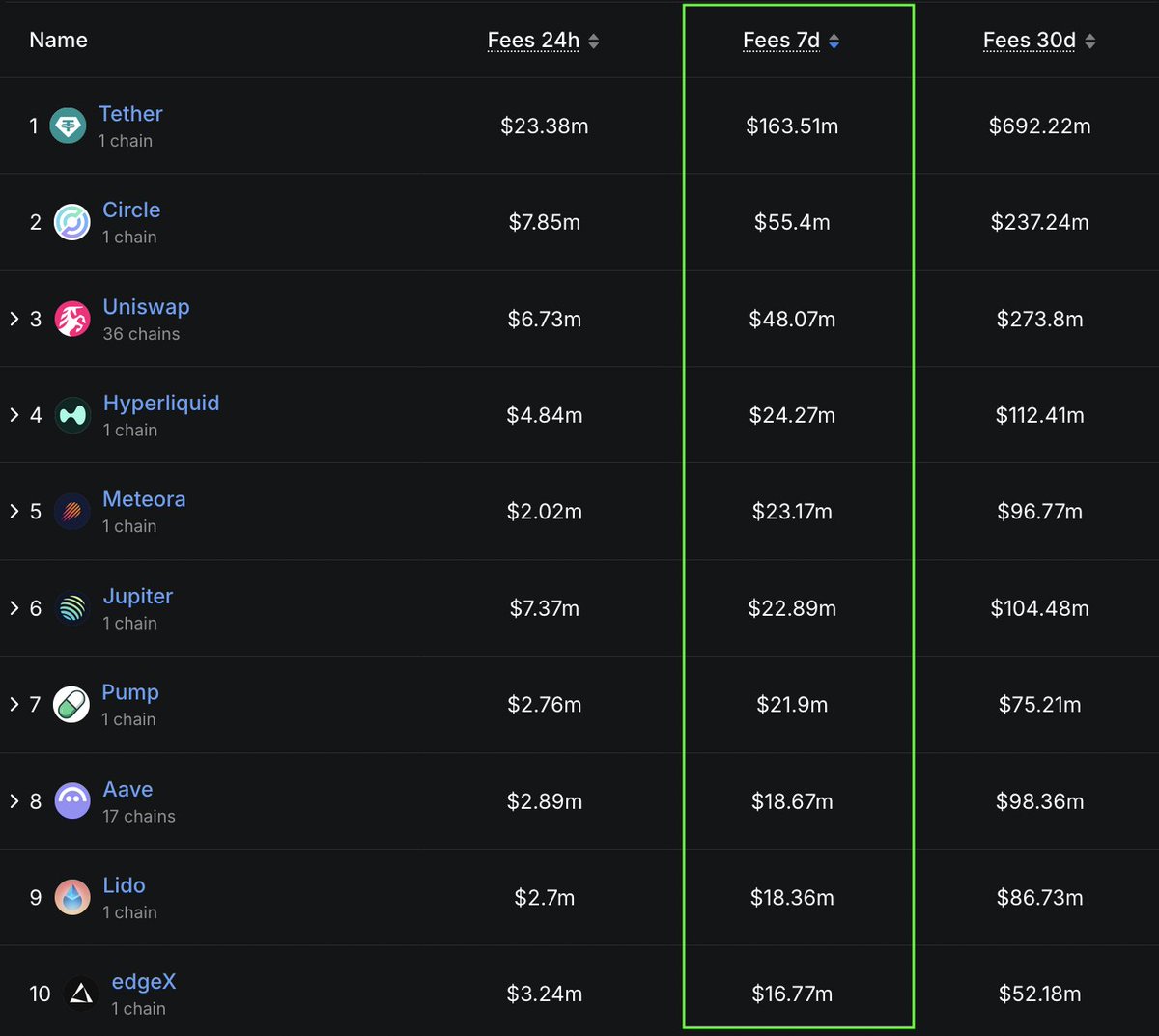The width and height of the screenshot is (1159, 1036).
Task: Sort the table by Fees 24h
Action: (533, 41)
